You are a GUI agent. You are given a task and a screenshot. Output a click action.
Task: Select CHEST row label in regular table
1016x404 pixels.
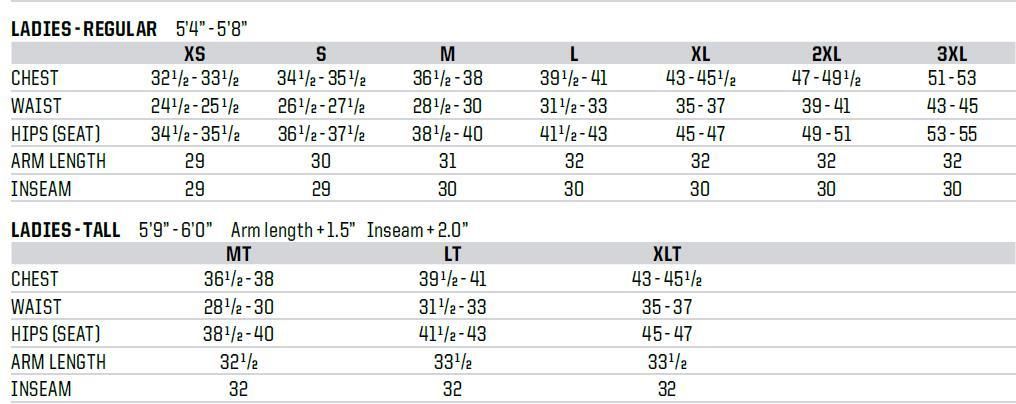34,78
